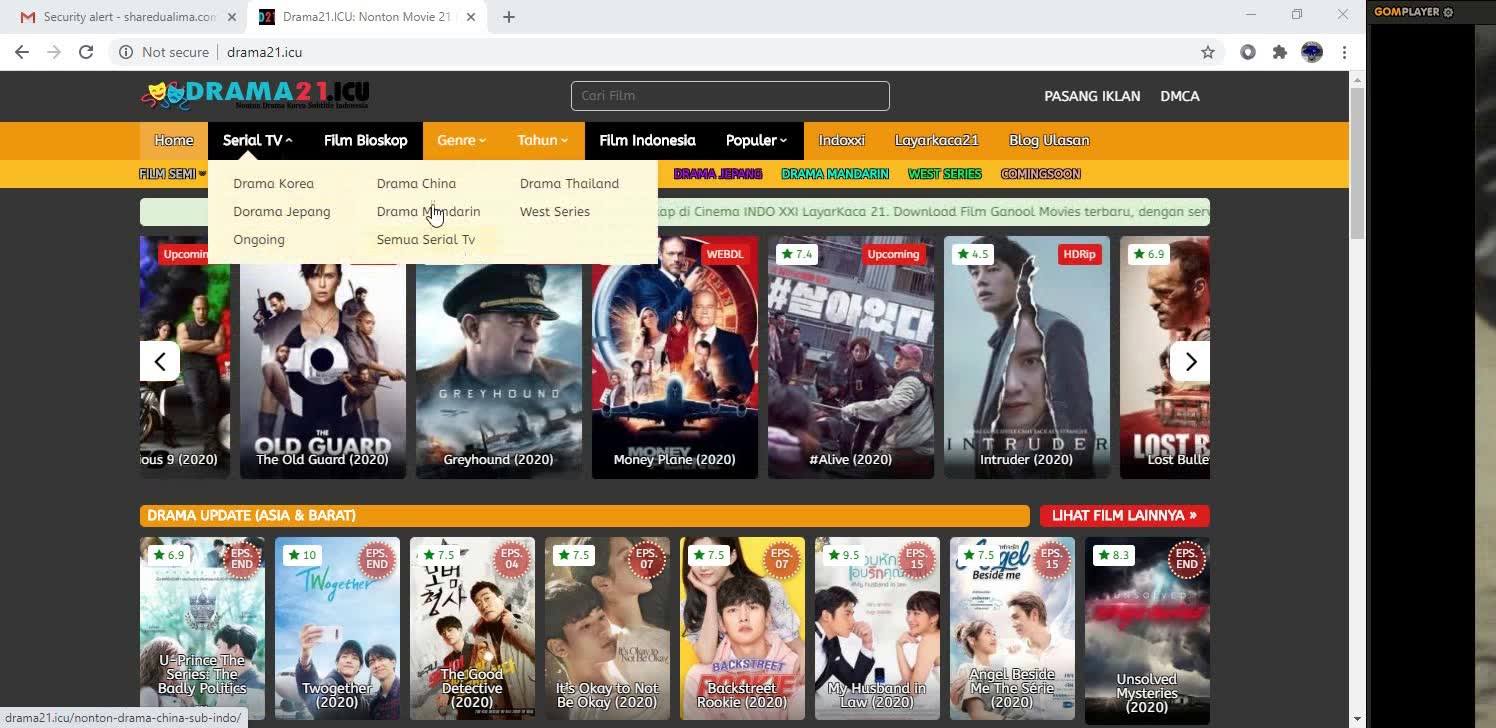This screenshot has height=728, width=1496.
Task: Click the browser back arrow icon
Action: pos(22,52)
